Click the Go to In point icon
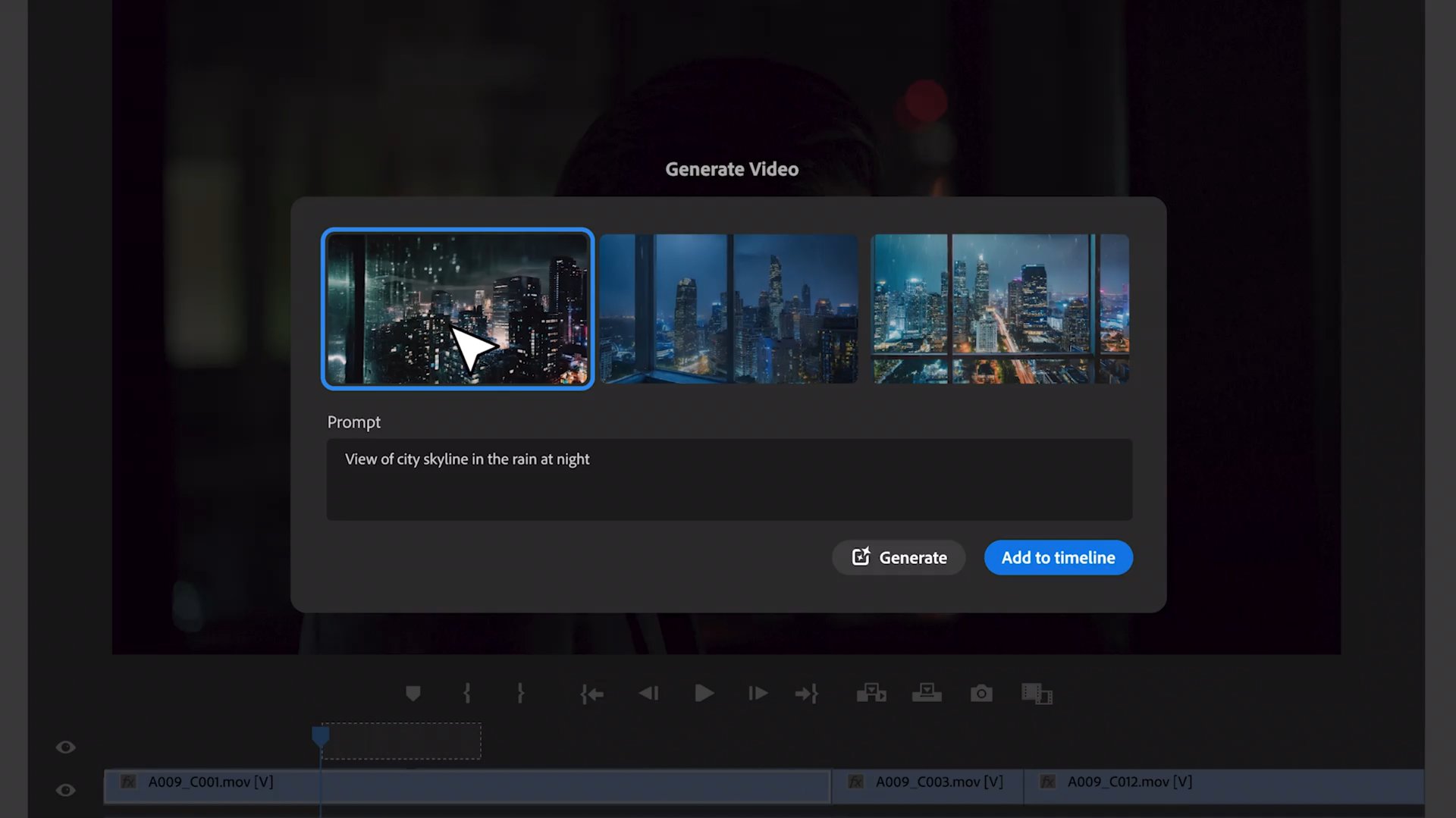Image resolution: width=1456 pixels, height=818 pixels. [x=591, y=694]
